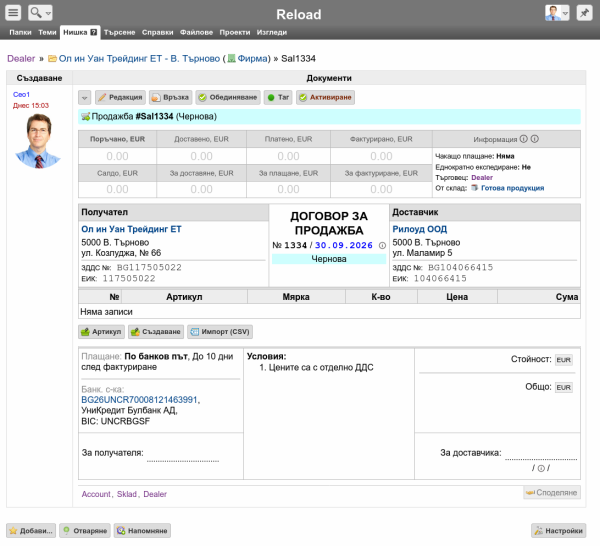Image resolution: width=600 pixels, height=546 pixels.
Task: Click the sale icon before Продажба #Sal1334
Action: [85, 116]
